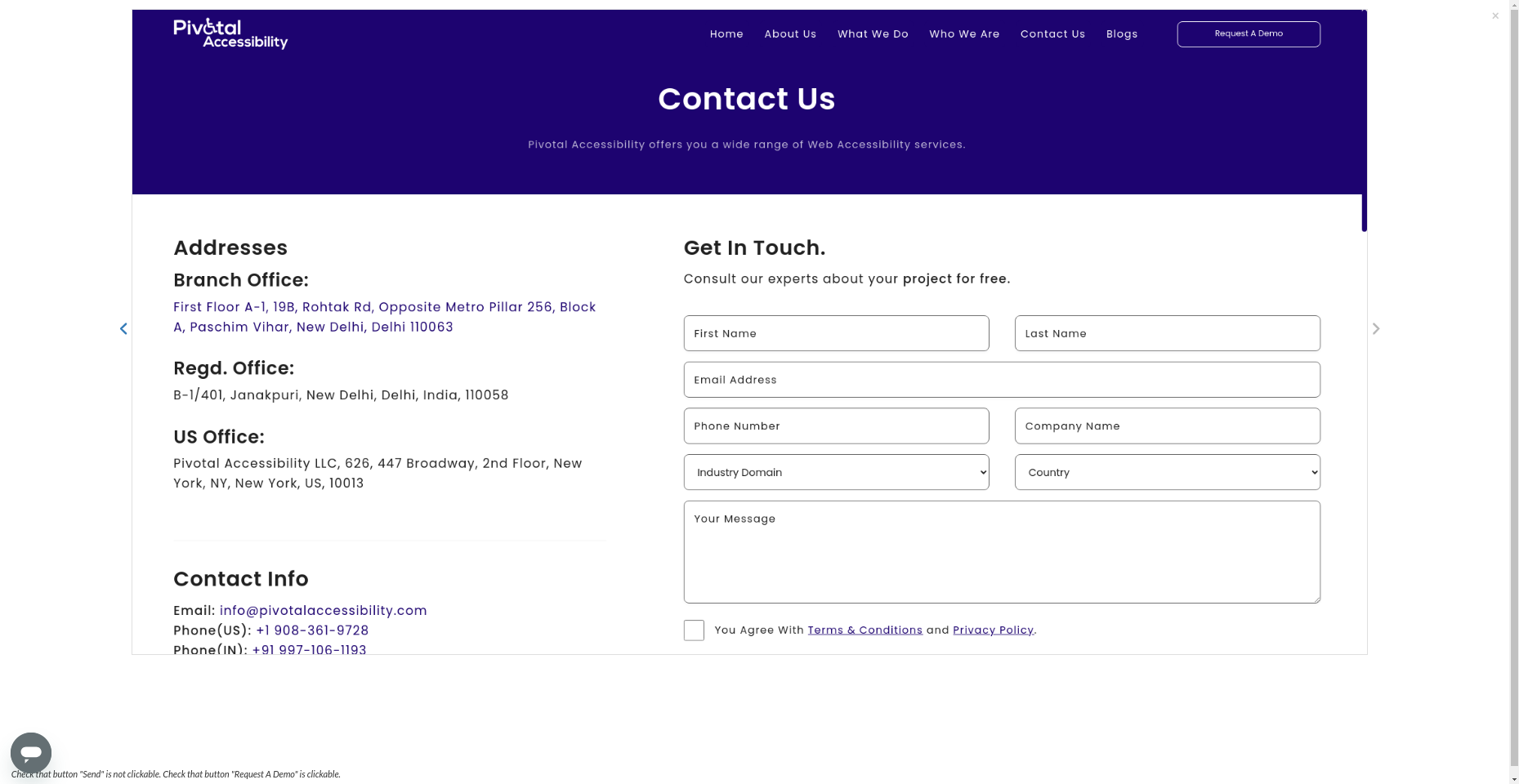Open the Country dropdown

pos(1167,472)
